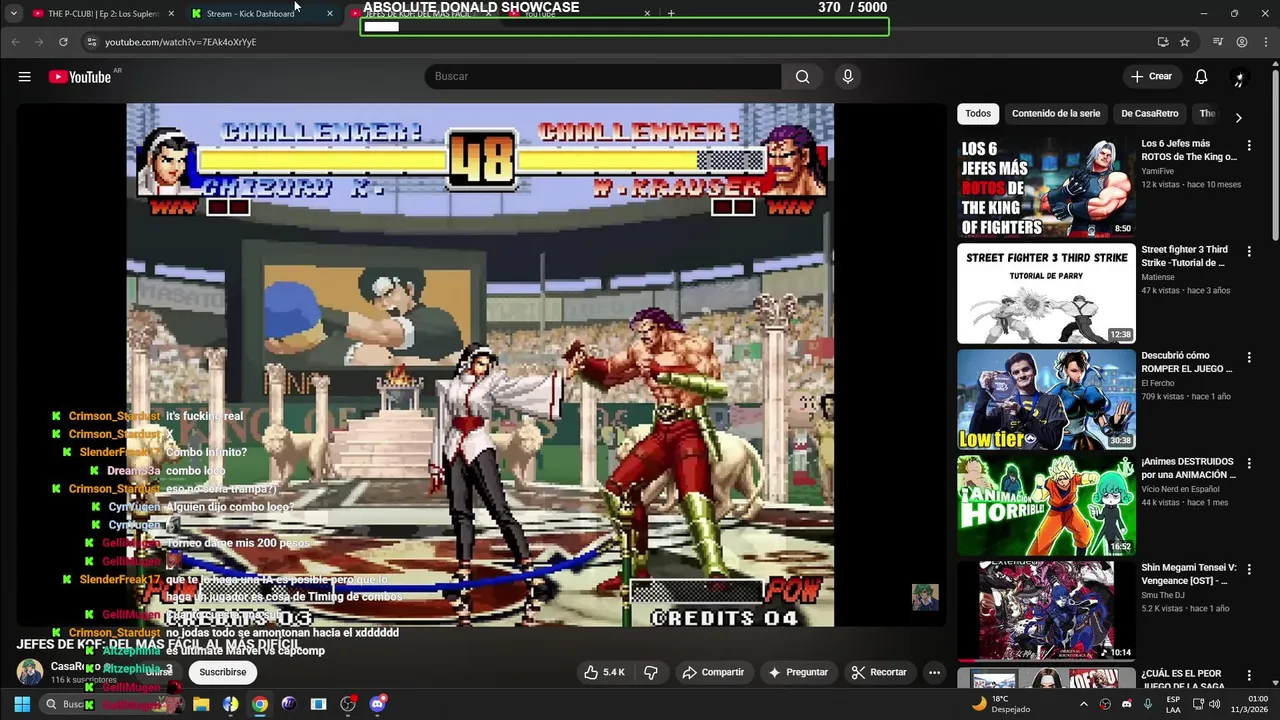View site information icon in address bar
The height and width of the screenshot is (720, 1280).
click(x=92, y=42)
